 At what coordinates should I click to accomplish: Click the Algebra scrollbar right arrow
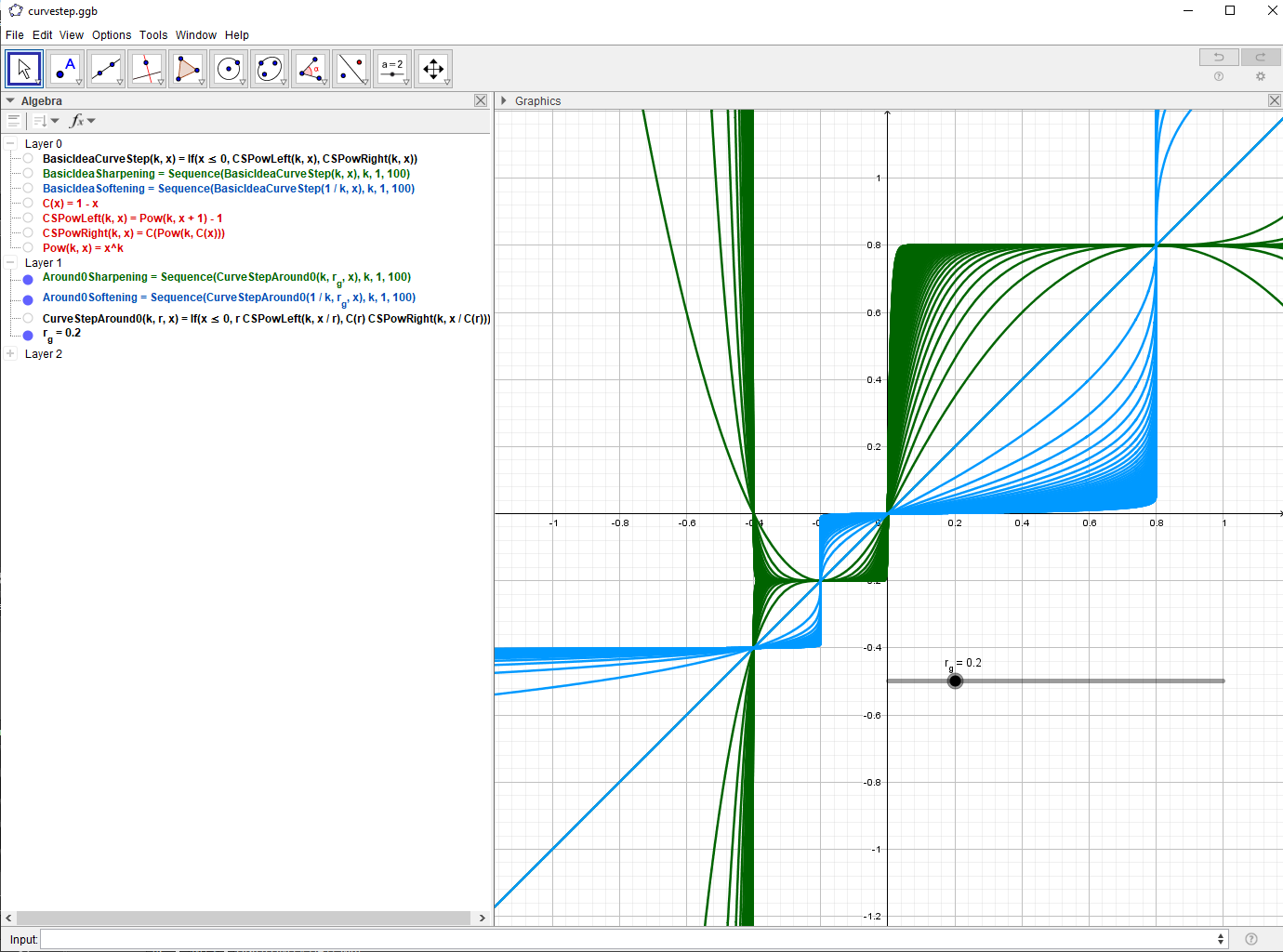tap(483, 918)
